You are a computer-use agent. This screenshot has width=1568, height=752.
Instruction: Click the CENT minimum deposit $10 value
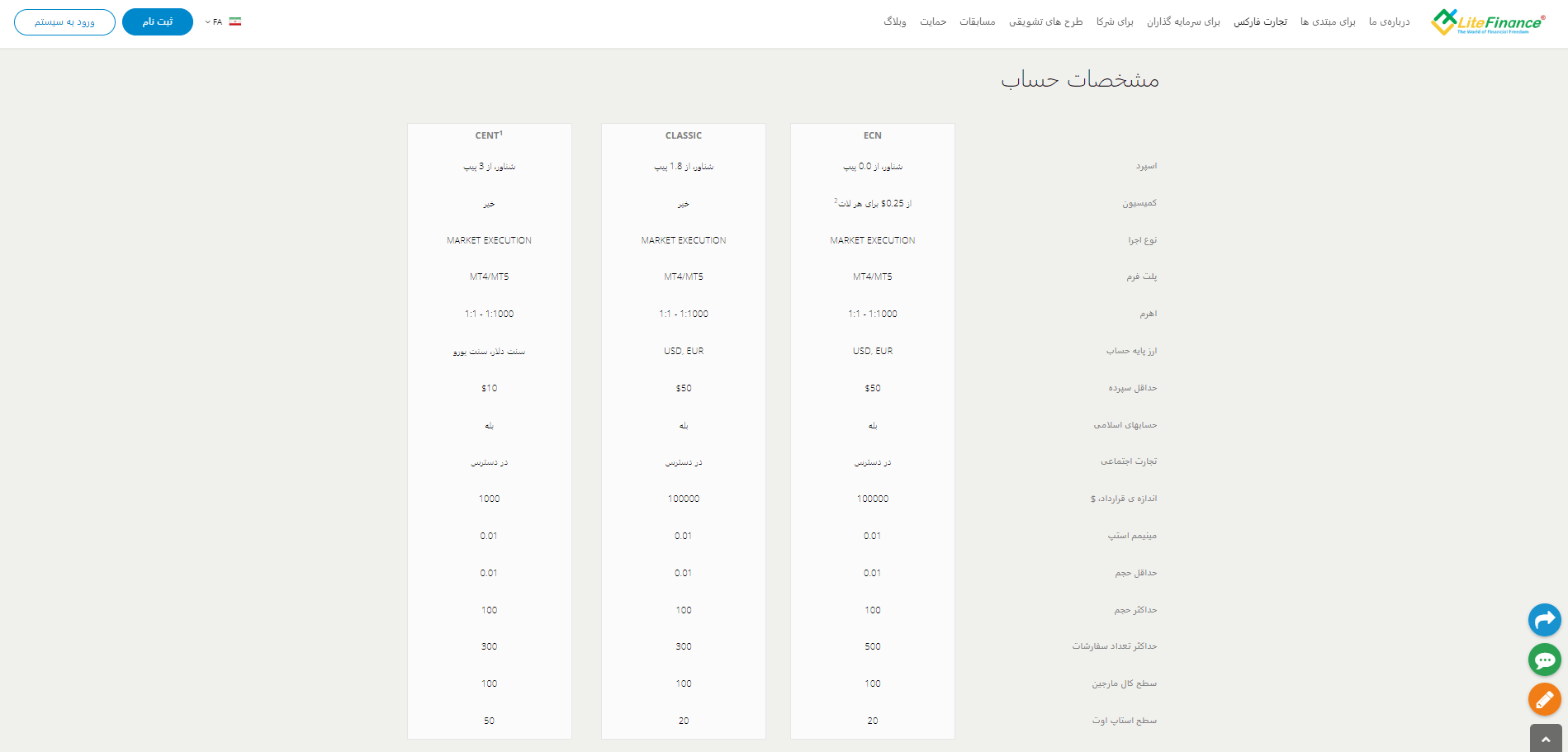489,388
